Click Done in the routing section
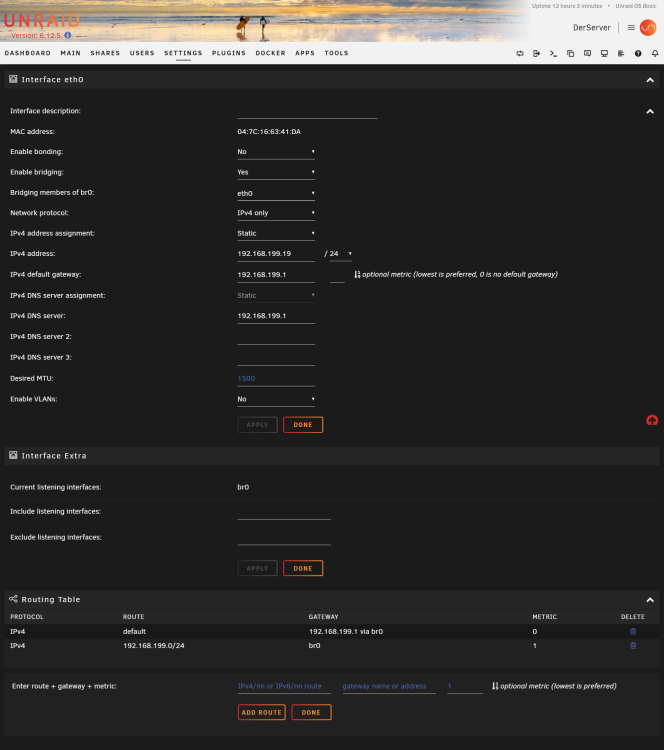This screenshot has height=750, width=664. point(311,712)
